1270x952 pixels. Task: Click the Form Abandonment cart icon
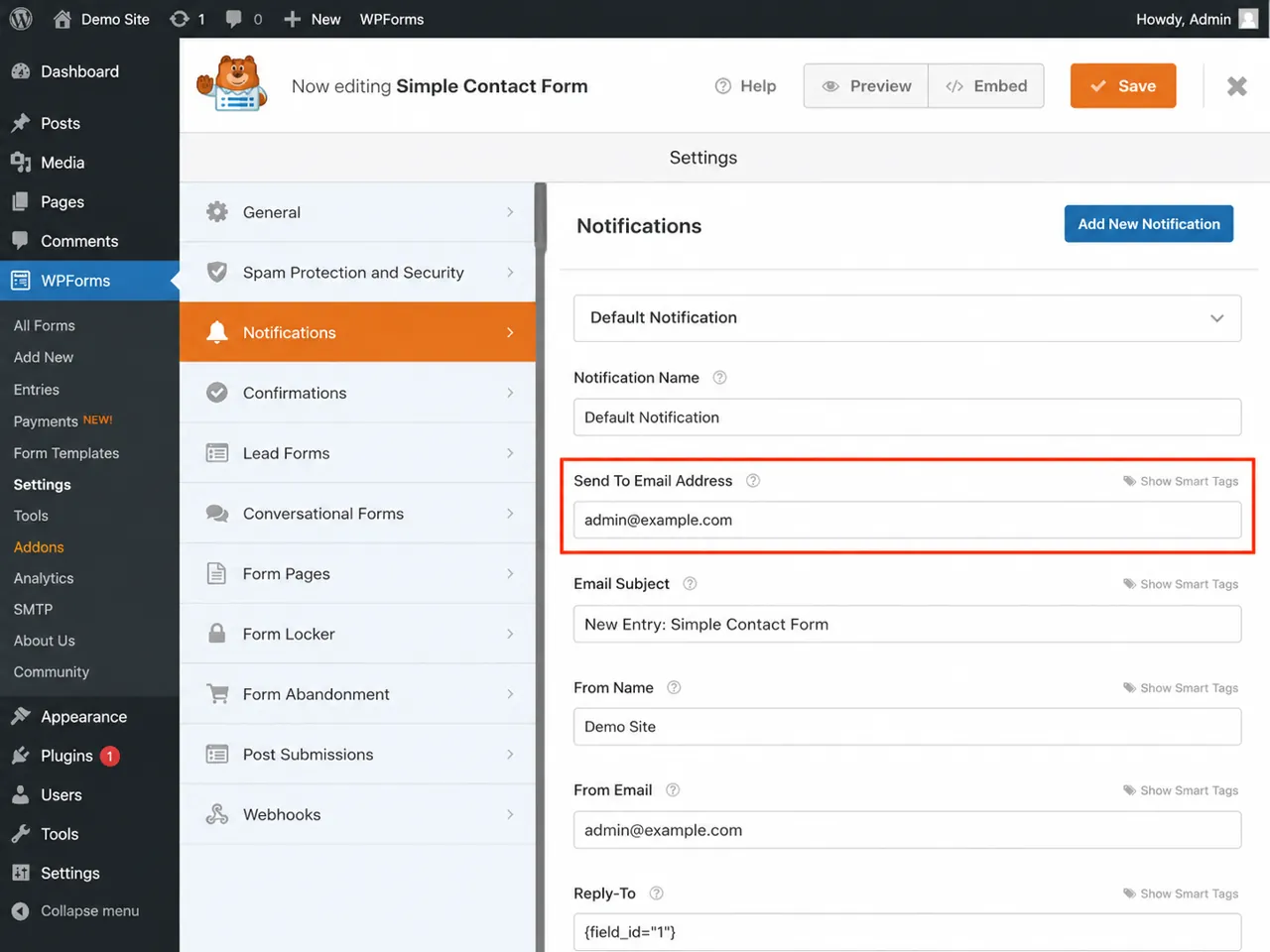pyautogui.click(x=216, y=693)
